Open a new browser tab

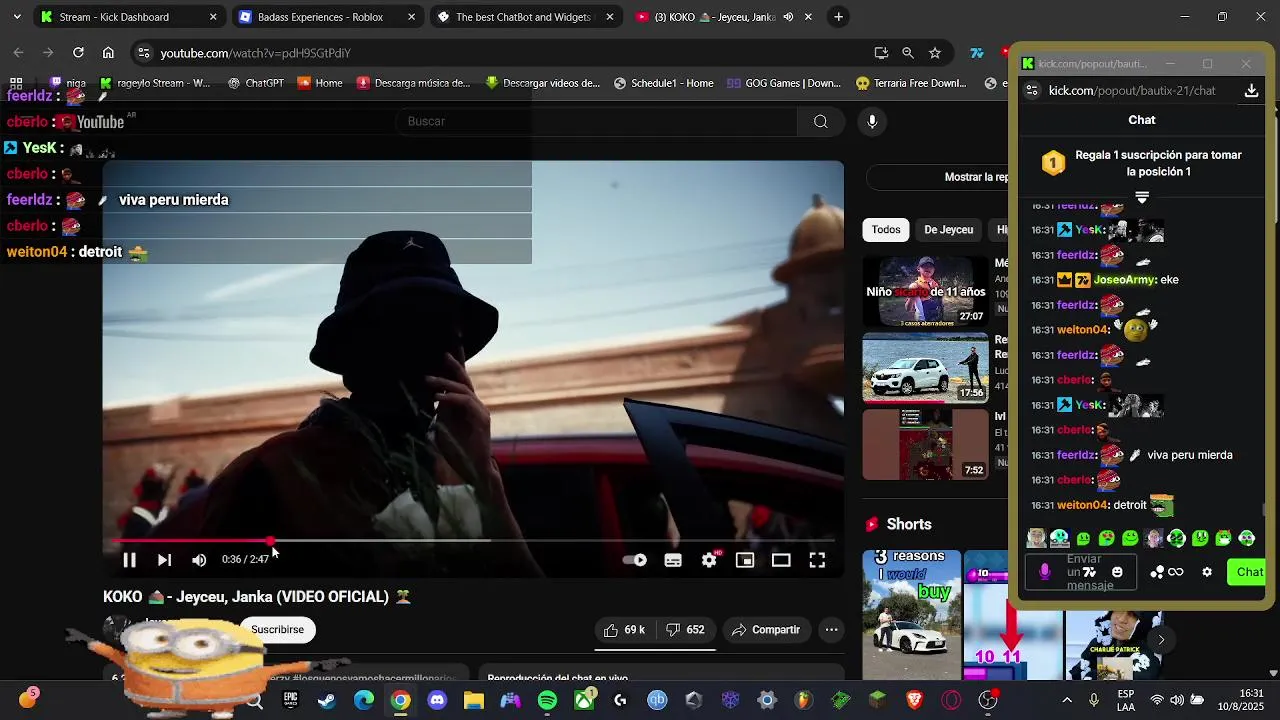(838, 17)
